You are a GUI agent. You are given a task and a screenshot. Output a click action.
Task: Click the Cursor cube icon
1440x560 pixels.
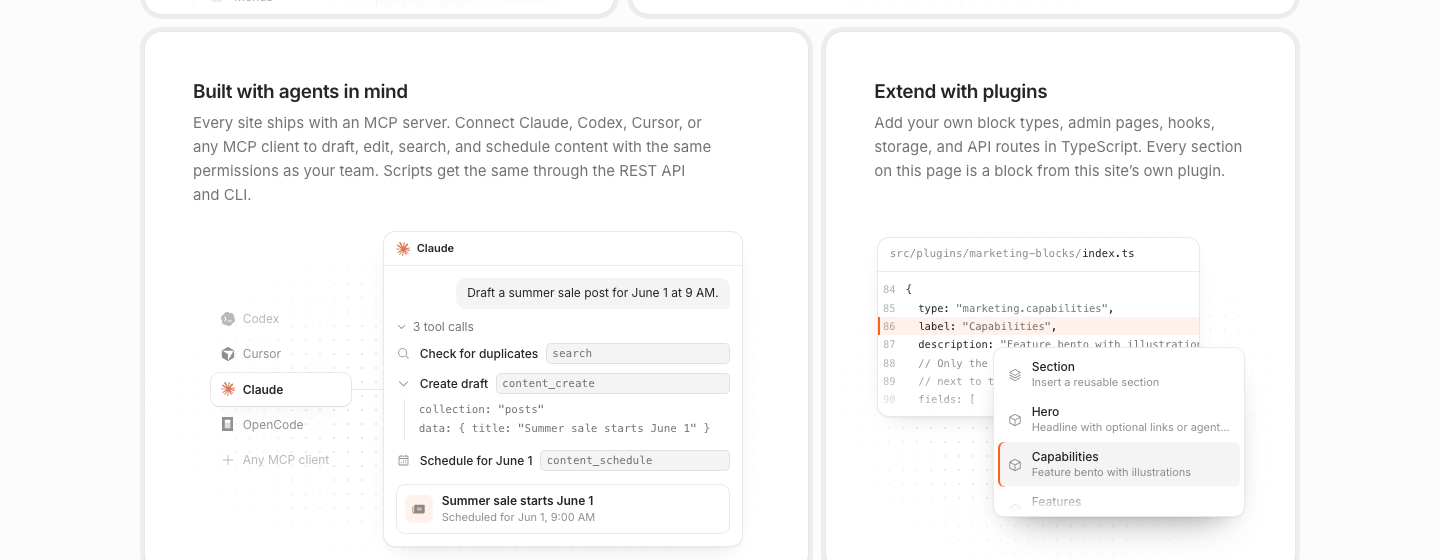pos(228,354)
